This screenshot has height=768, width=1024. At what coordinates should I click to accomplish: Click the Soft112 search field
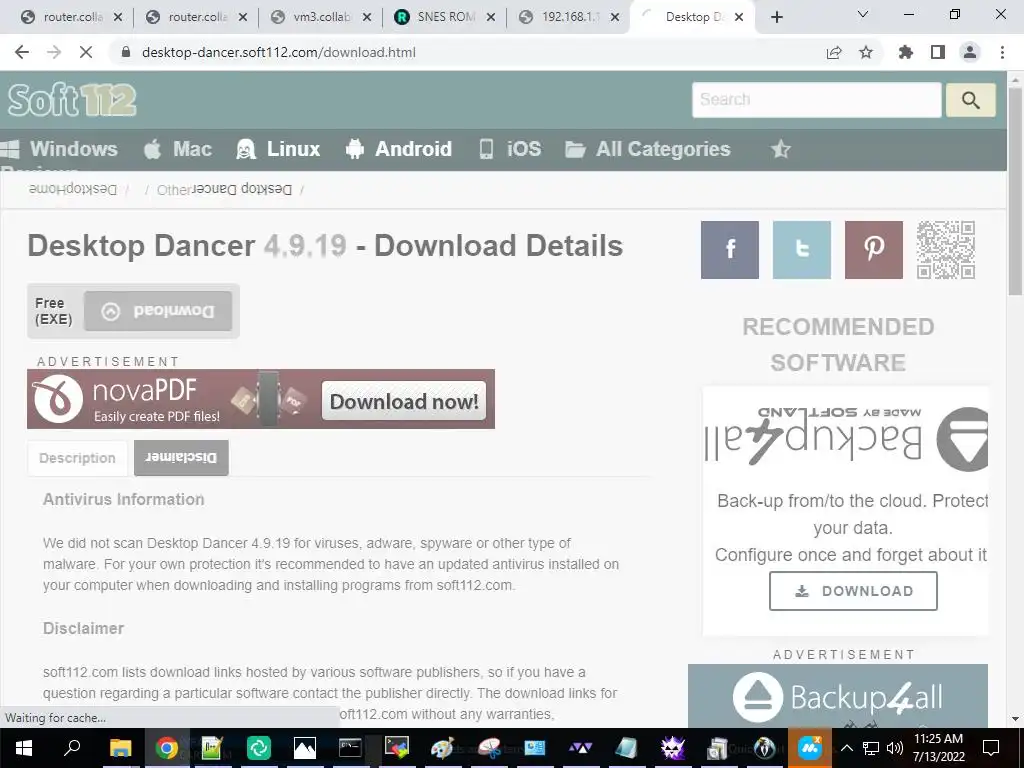coord(816,100)
